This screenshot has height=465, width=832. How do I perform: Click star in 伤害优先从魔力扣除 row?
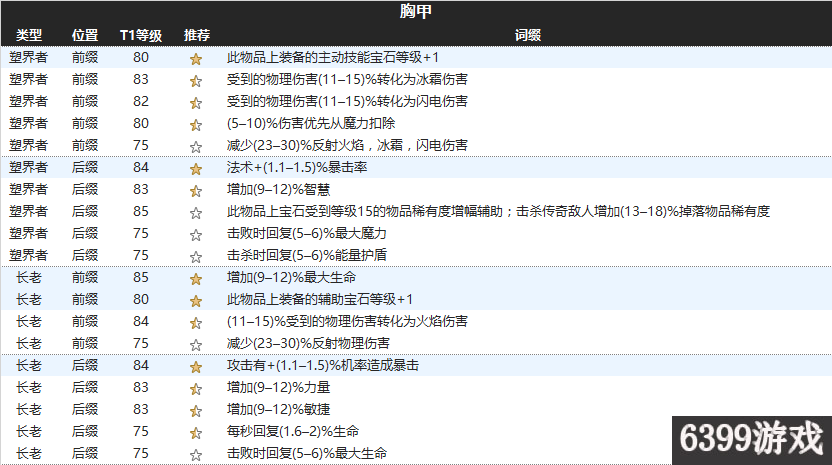(x=196, y=125)
